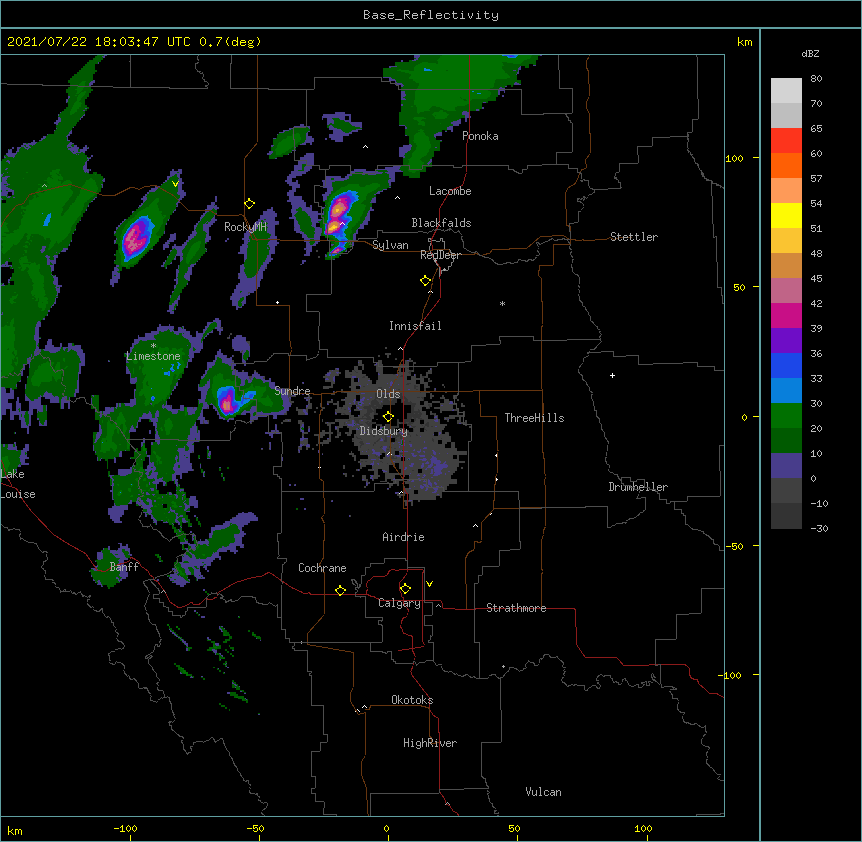The width and height of the screenshot is (862, 842).
Task: Pick the slate blue 0-10 dBZ legend swatch
Action: [786, 466]
